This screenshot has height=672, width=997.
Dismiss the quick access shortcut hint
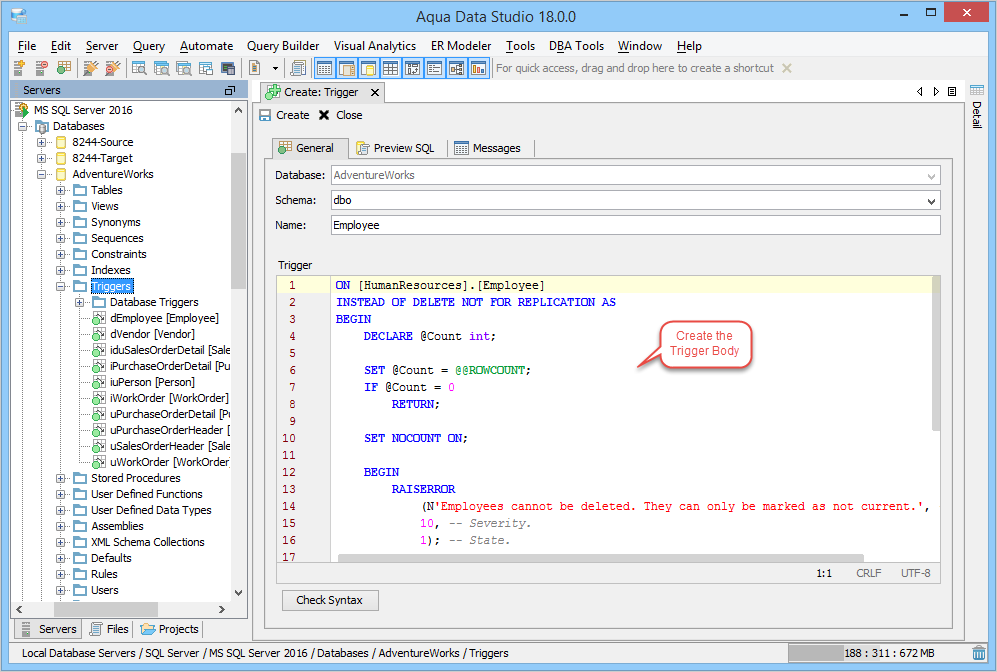pos(786,68)
